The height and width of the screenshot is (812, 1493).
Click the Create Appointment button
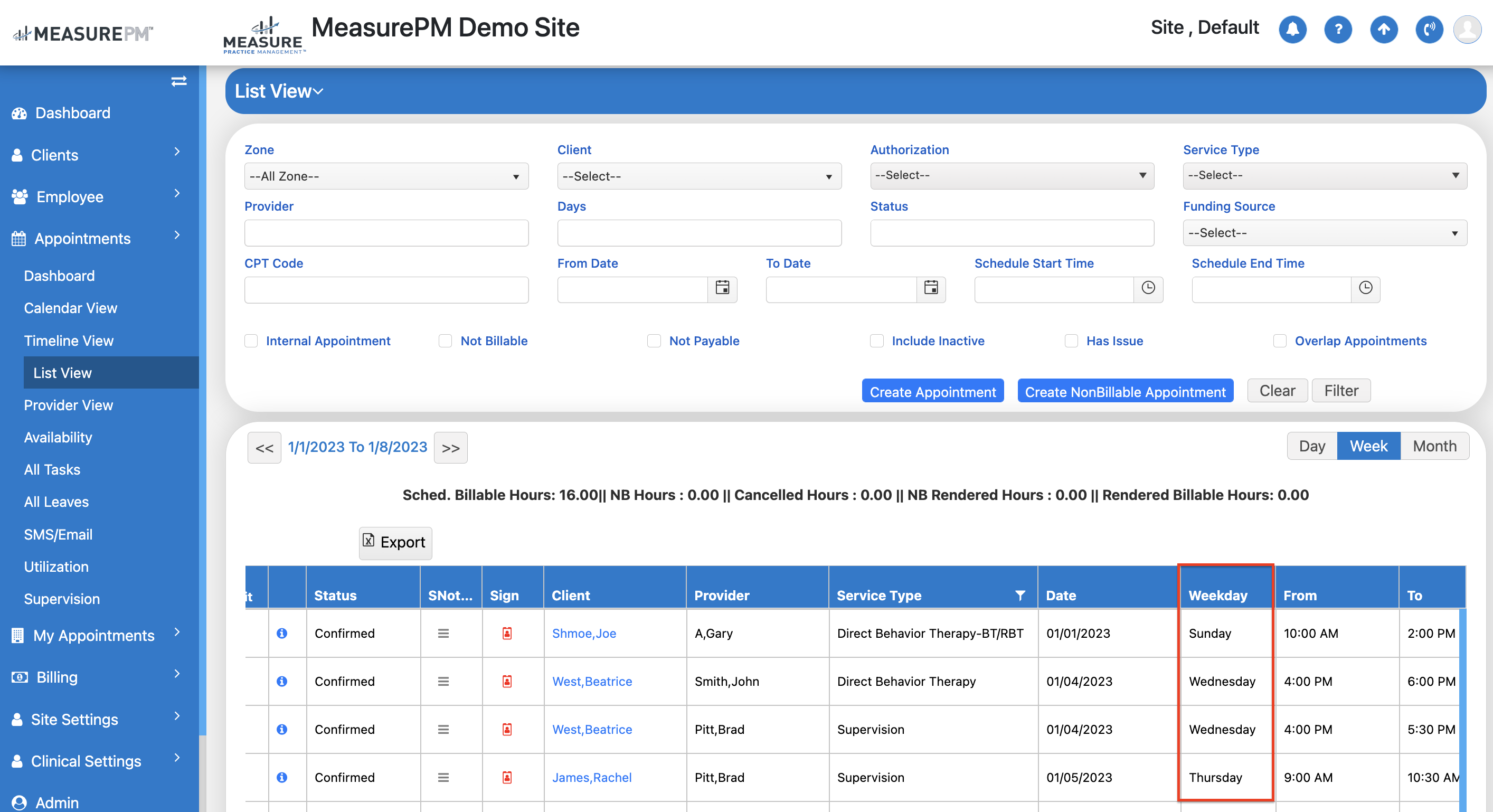click(932, 391)
